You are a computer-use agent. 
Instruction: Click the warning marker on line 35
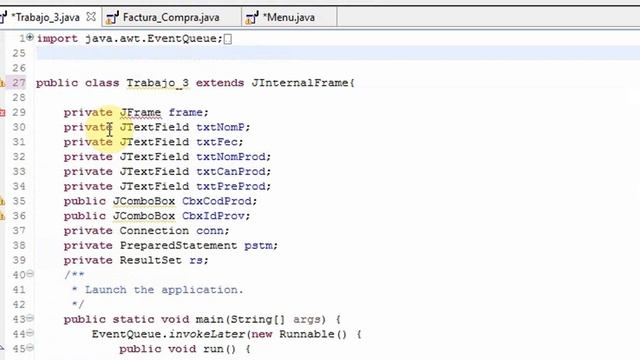2,201
